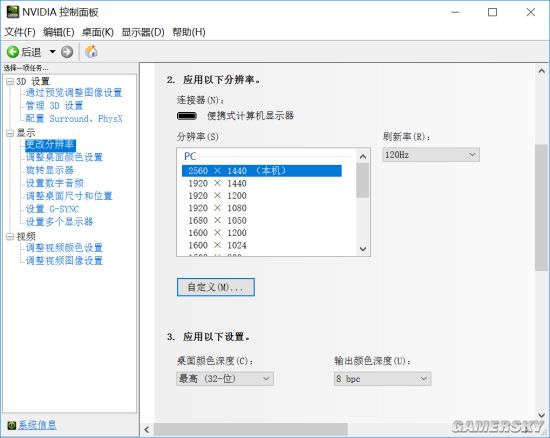The image size is (550, 438).
Task: Click main panel vertical scroll down arrow
Action: click(542, 416)
